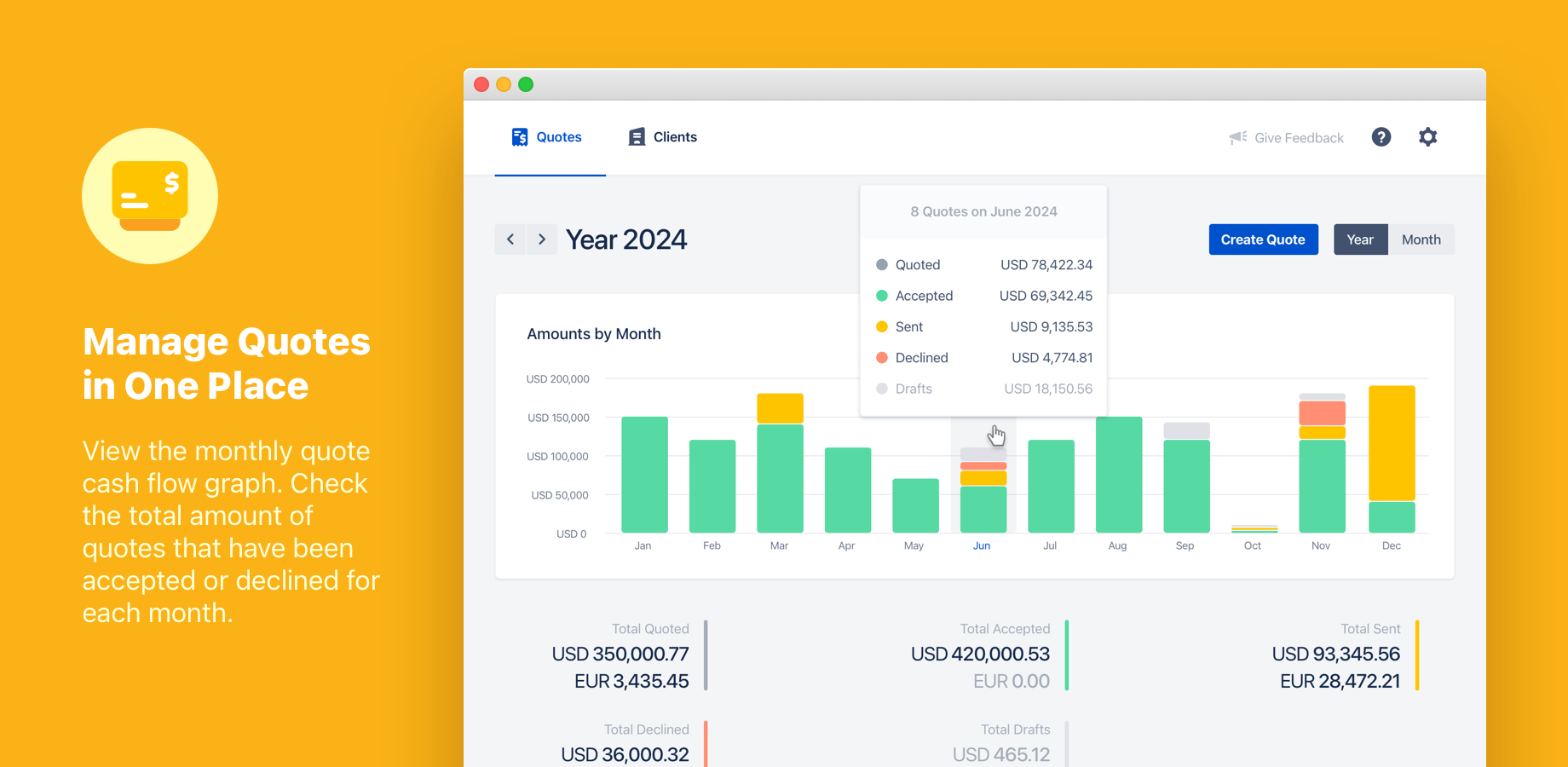Click the Drafts light gray legend dot
This screenshot has width=1568, height=767.
[882, 389]
